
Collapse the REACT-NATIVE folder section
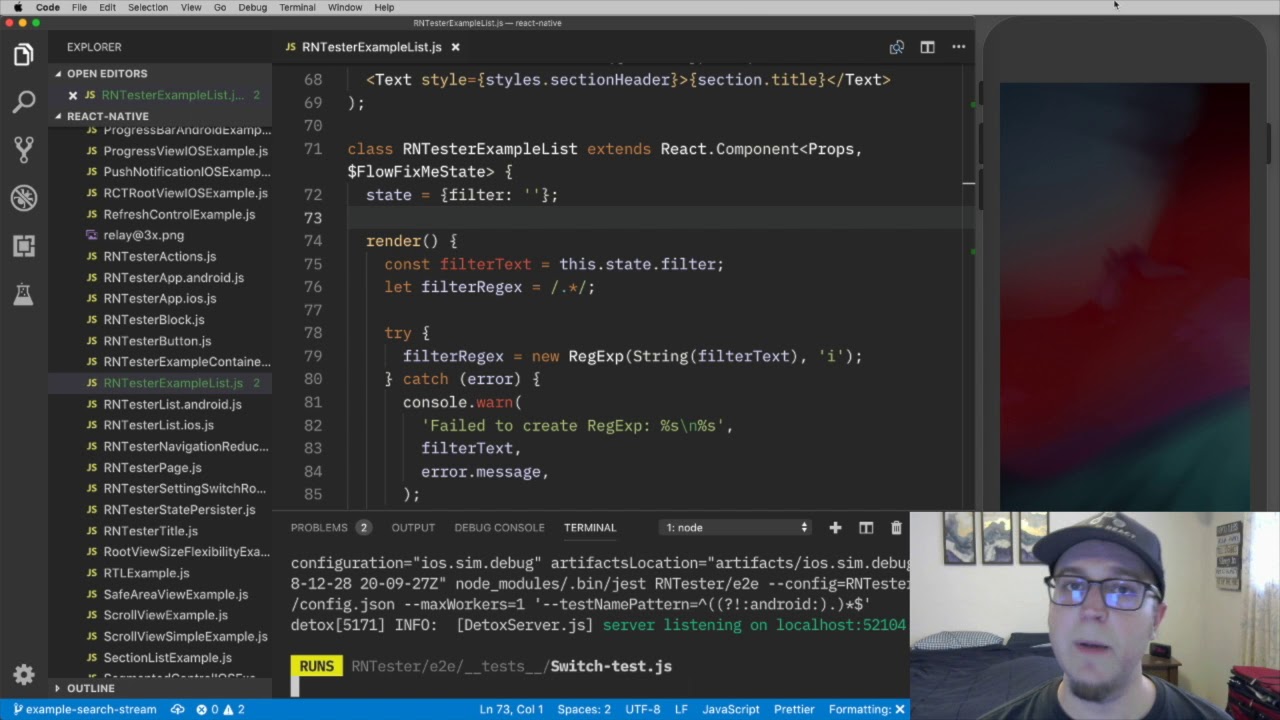(x=108, y=116)
